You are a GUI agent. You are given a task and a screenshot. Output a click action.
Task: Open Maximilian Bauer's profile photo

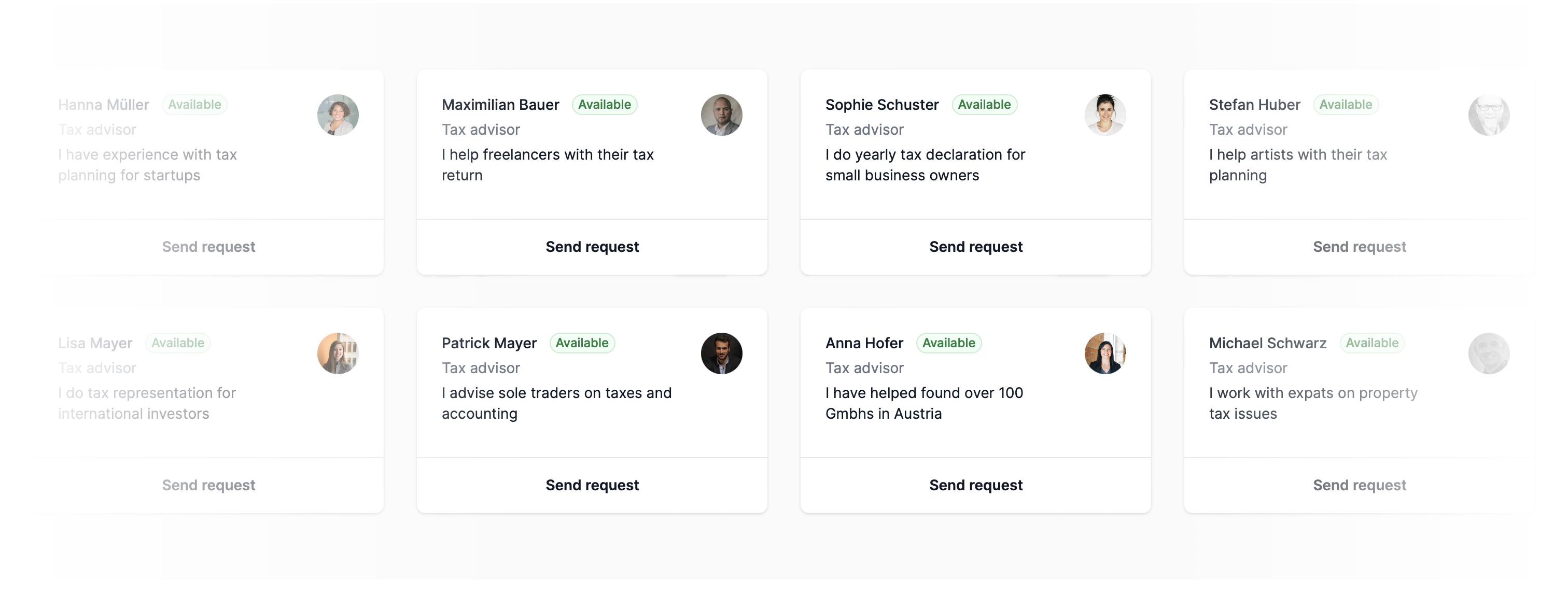[x=721, y=115]
